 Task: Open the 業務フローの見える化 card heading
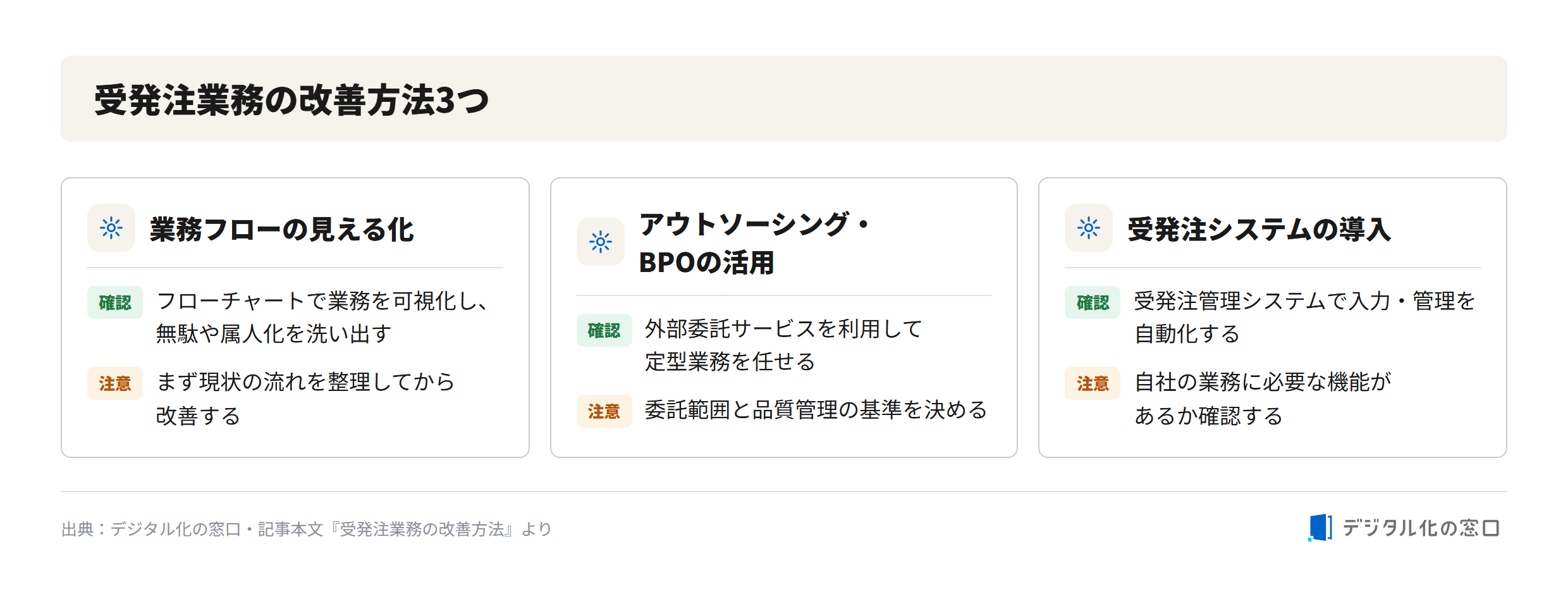point(282,229)
